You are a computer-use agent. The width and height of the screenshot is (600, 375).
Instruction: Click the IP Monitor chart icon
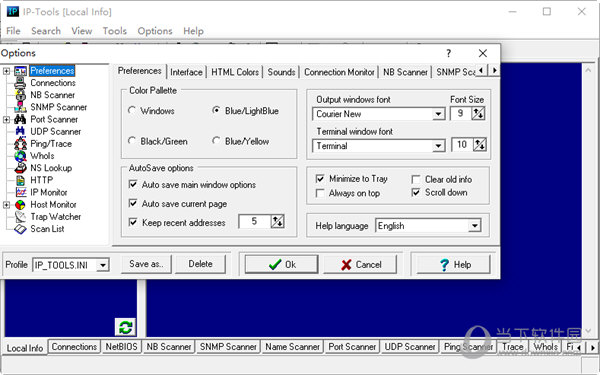coord(20,192)
